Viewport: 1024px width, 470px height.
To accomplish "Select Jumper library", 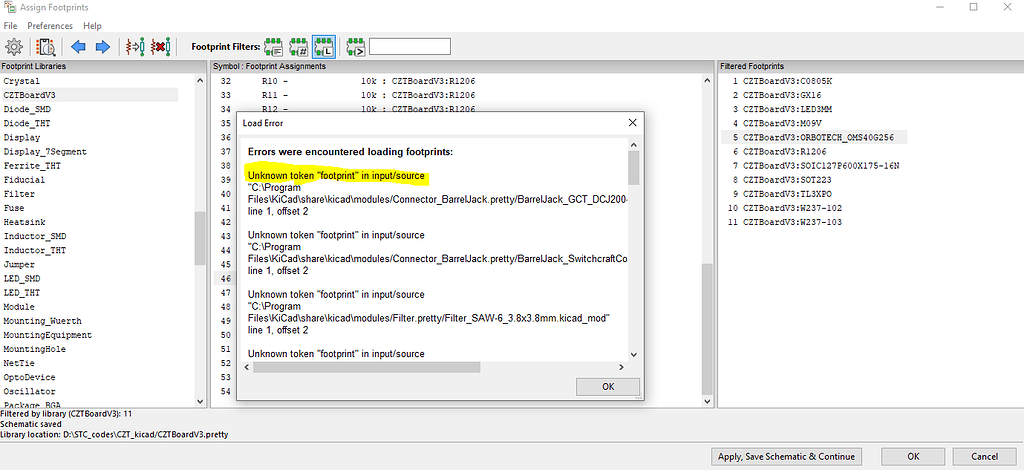I will 19,264.
